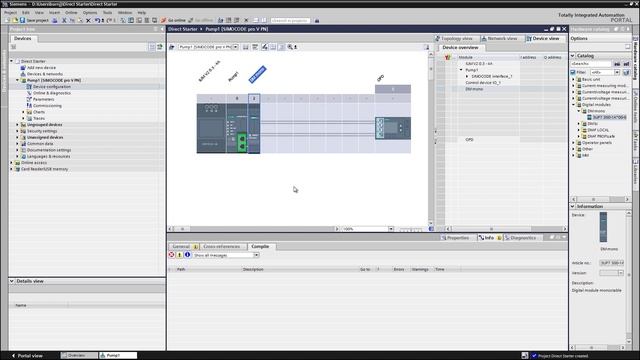Open the Project menu
The width and height of the screenshot is (640, 360).
point(10,13)
